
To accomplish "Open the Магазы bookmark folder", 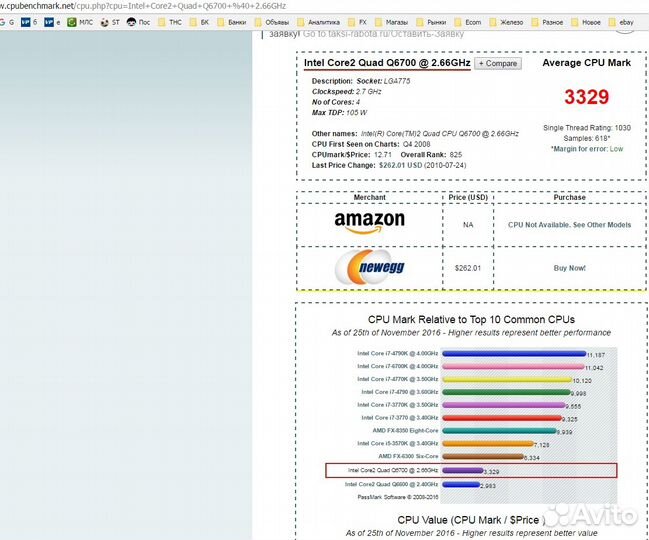I will point(392,22).
